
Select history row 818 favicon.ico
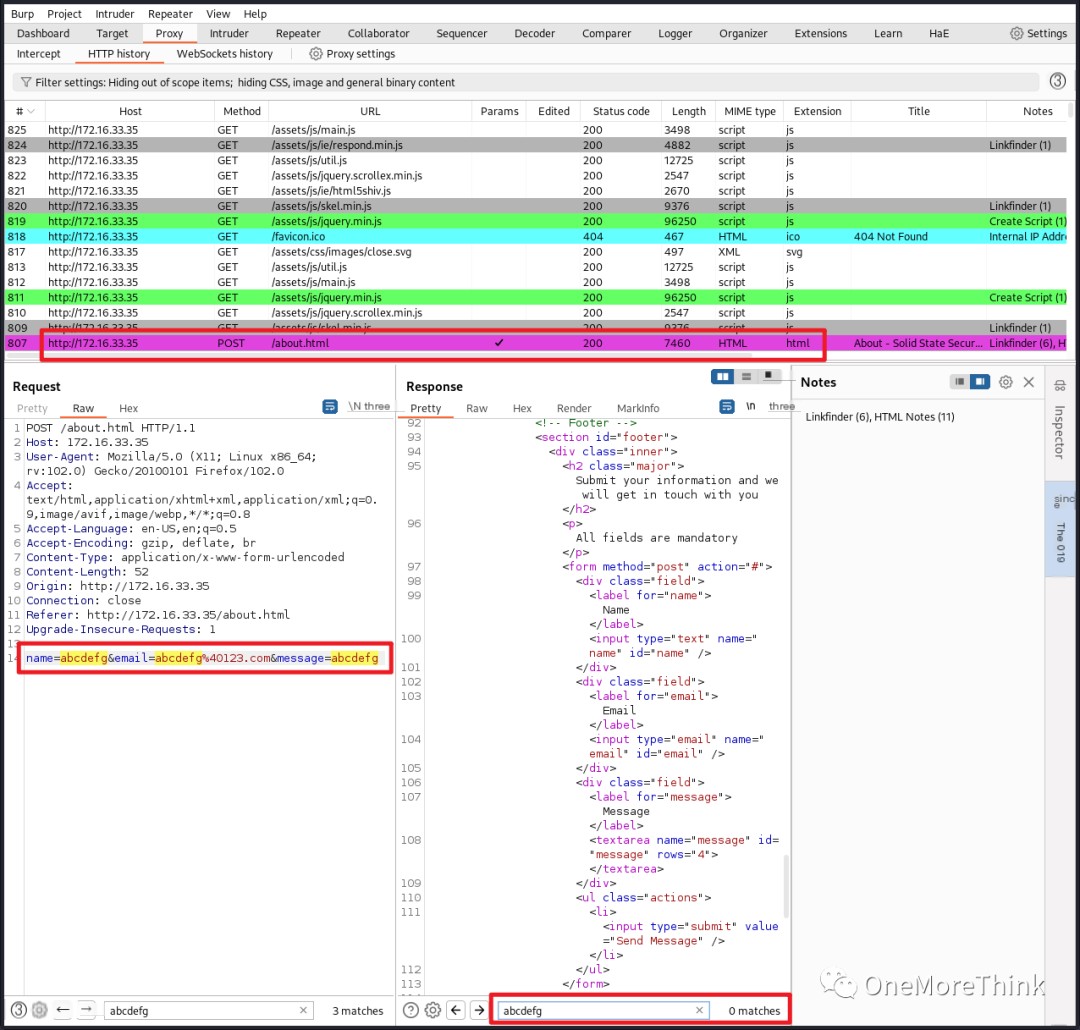click(x=536, y=236)
